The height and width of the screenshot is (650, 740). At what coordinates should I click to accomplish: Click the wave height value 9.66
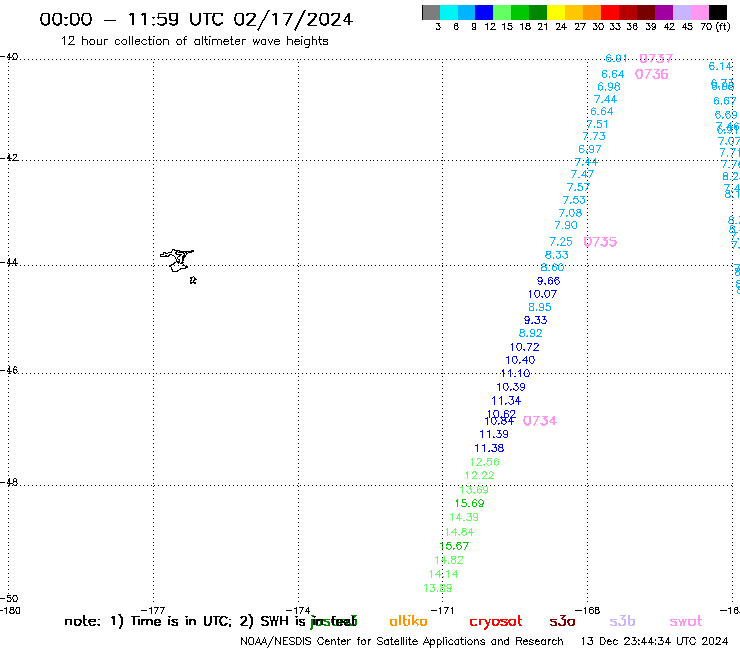(548, 281)
